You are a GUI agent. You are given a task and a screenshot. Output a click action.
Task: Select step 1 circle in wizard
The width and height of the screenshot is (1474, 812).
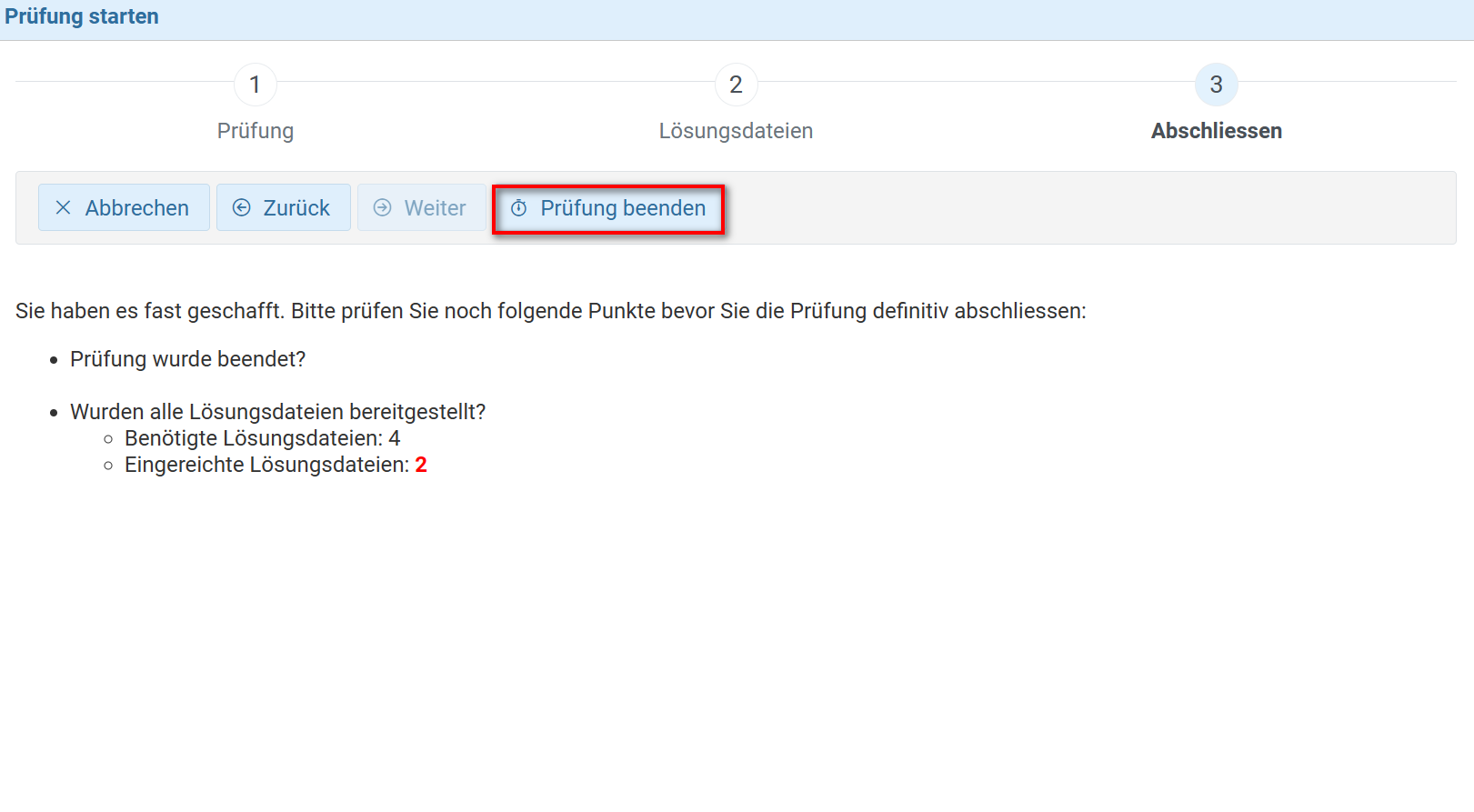pyautogui.click(x=256, y=85)
